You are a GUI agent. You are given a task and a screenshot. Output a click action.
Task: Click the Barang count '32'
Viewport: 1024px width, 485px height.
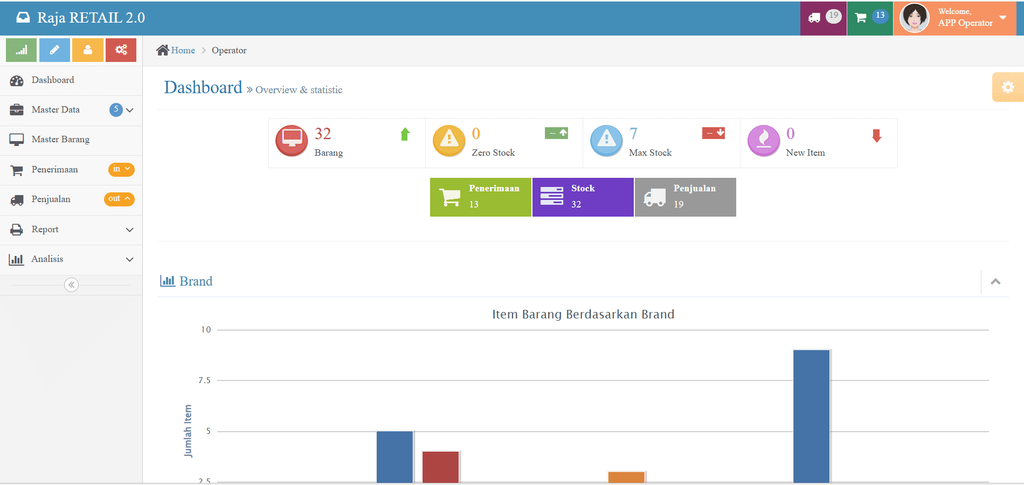323,134
